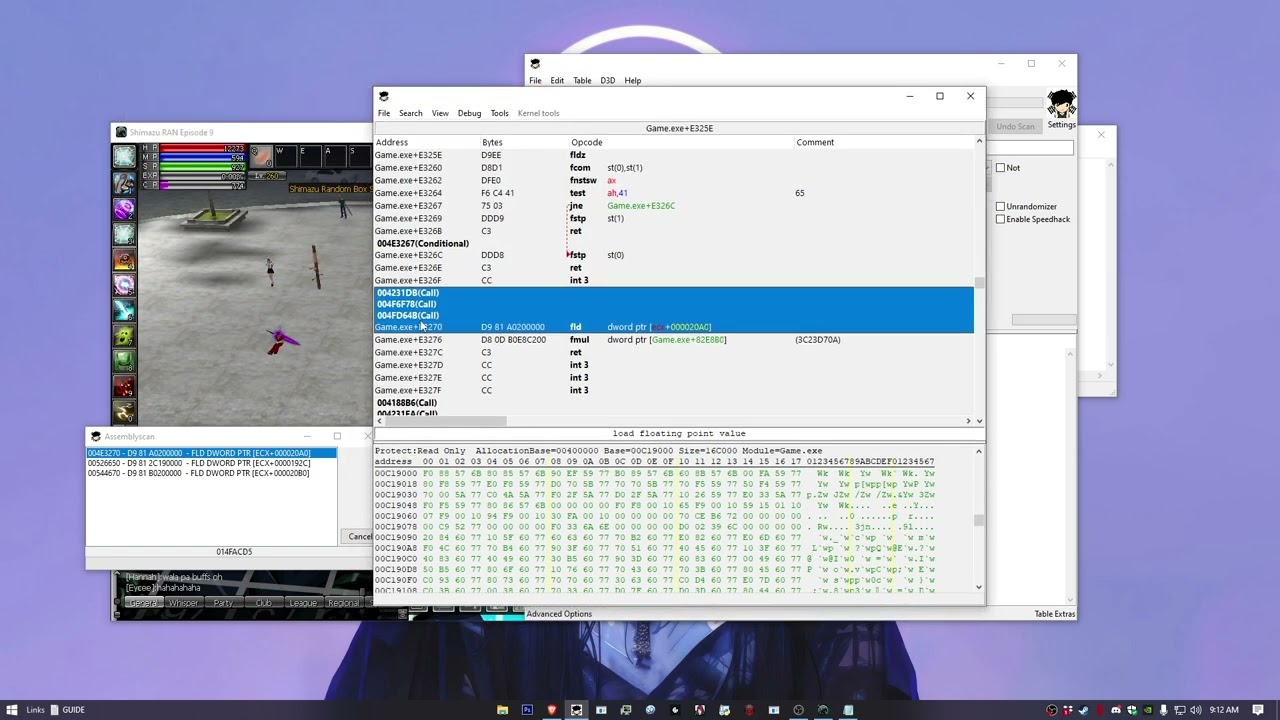This screenshot has width=1280, height=720.
Task: Select scan result 00526650 in Assemblyscan
Action: (x=211, y=463)
